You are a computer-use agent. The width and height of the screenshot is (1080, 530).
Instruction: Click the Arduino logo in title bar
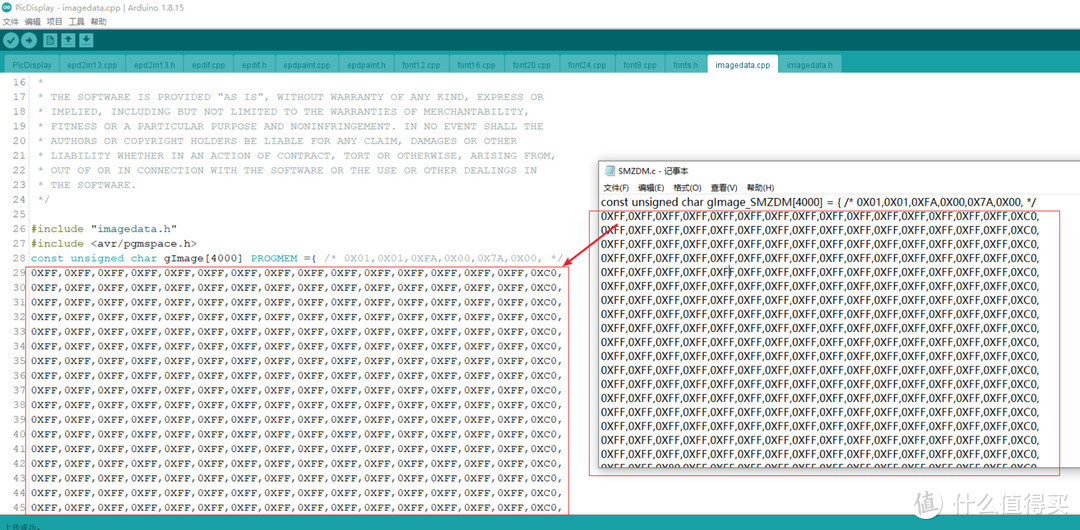(x=7, y=7)
